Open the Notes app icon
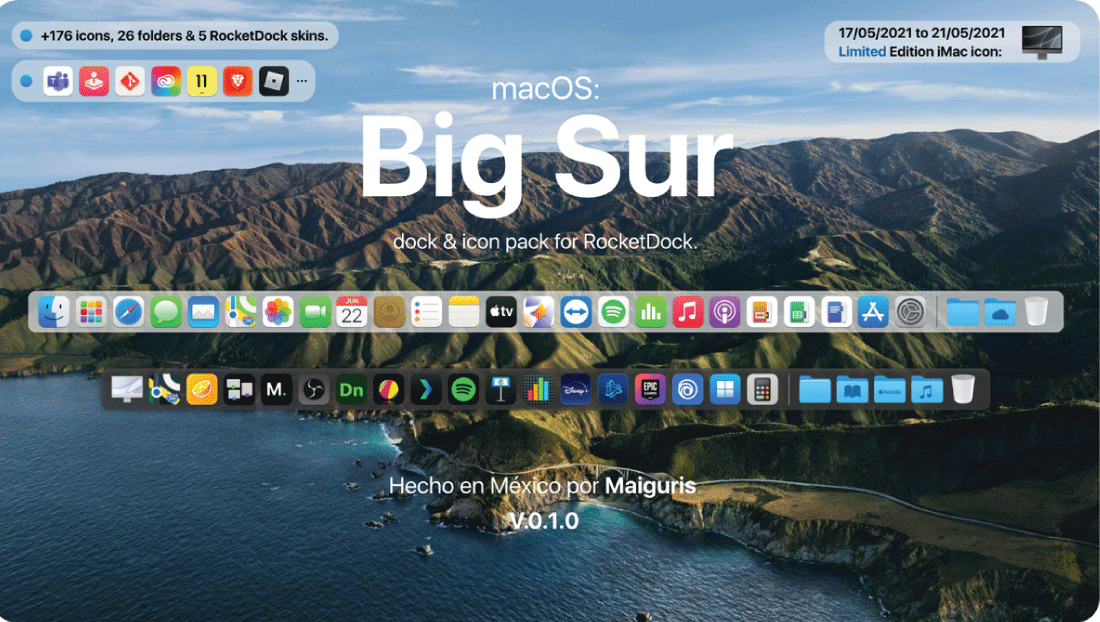The height and width of the screenshot is (622, 1100). 464,312
